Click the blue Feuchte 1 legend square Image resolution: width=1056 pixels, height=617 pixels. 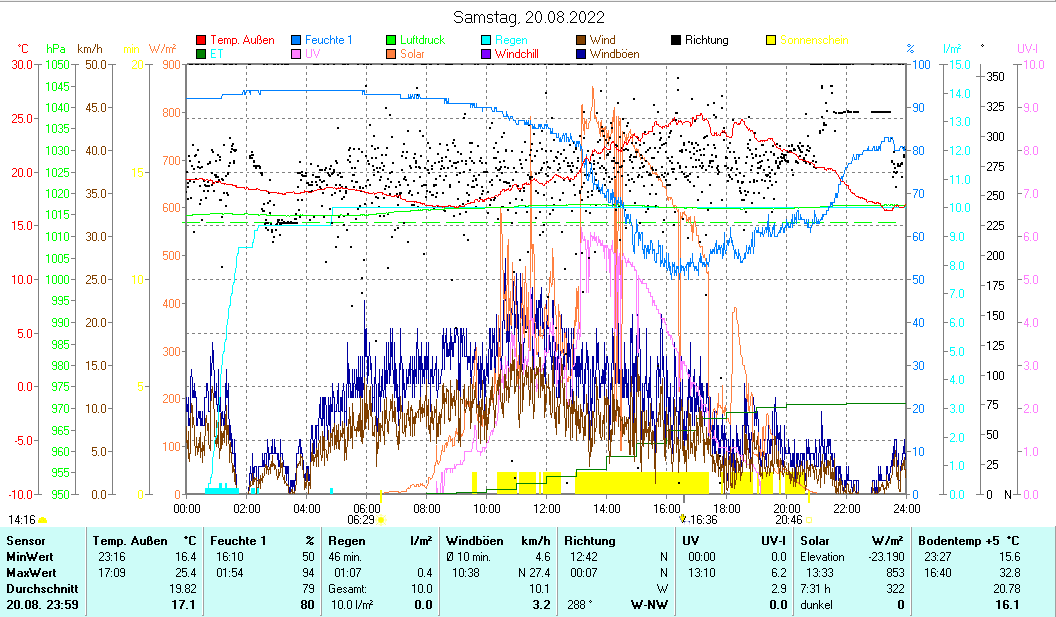coord(295,40)
